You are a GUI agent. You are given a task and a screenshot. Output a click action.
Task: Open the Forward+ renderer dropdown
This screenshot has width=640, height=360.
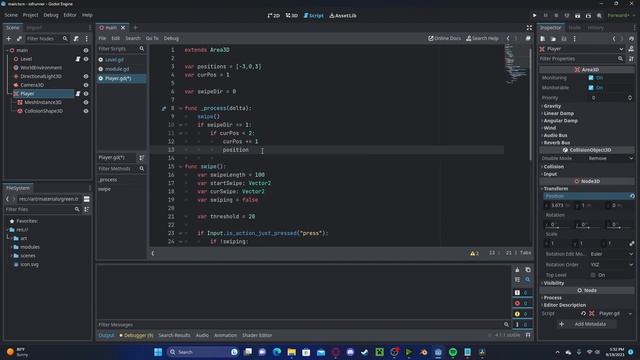coord(621,16)
